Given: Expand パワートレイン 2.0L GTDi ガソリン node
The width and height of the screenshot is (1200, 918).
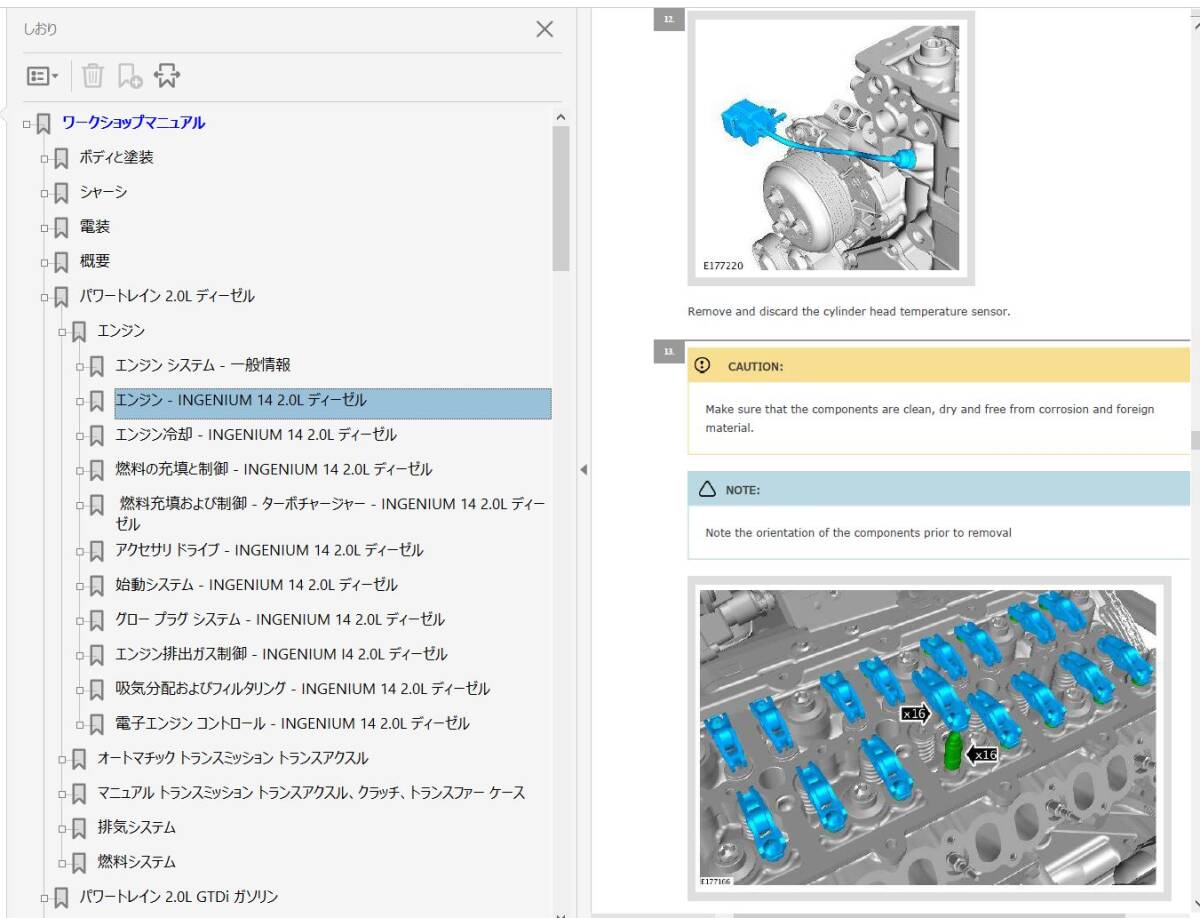Looking at the screenshot, I should [x=44, y=898].
